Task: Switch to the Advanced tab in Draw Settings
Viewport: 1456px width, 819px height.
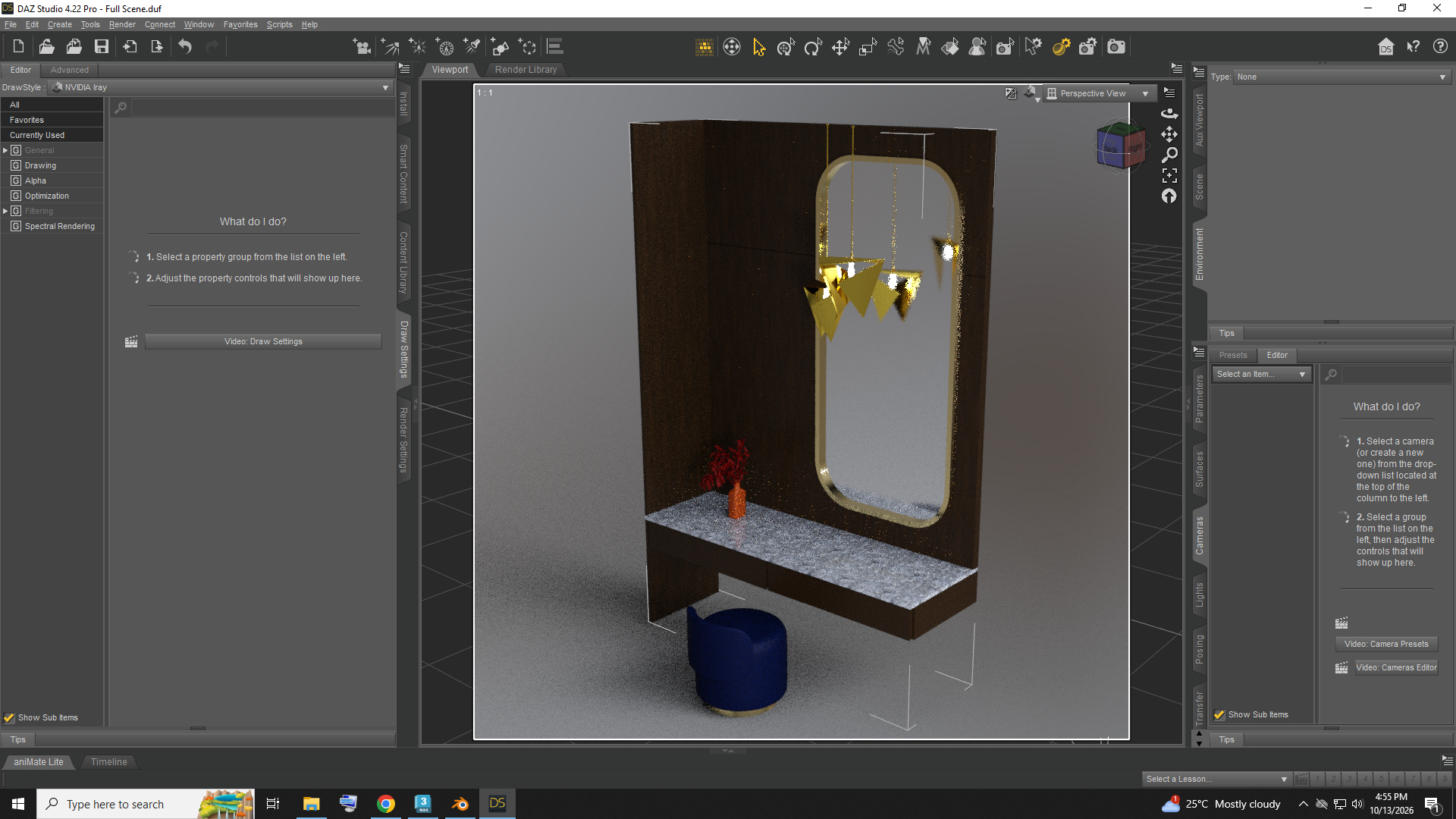Action: pos(69,70)
